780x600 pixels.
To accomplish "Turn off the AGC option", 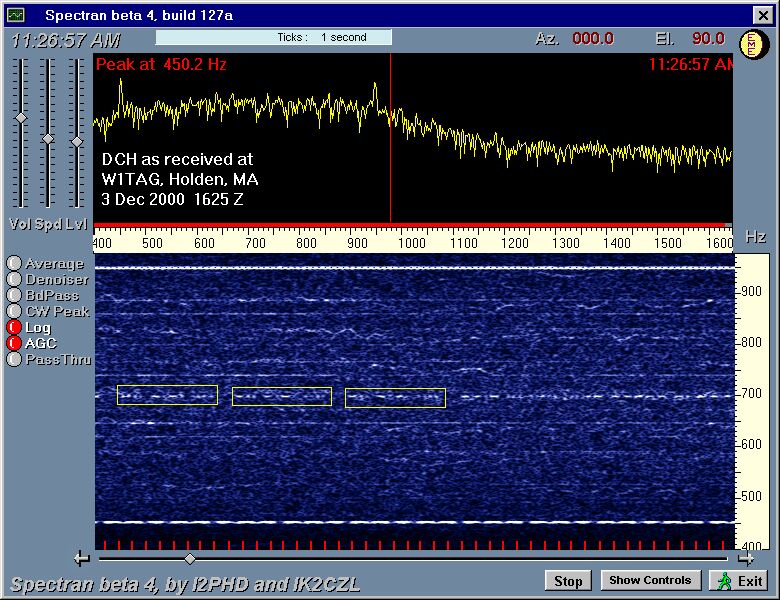I will click(x=15, y=343).
